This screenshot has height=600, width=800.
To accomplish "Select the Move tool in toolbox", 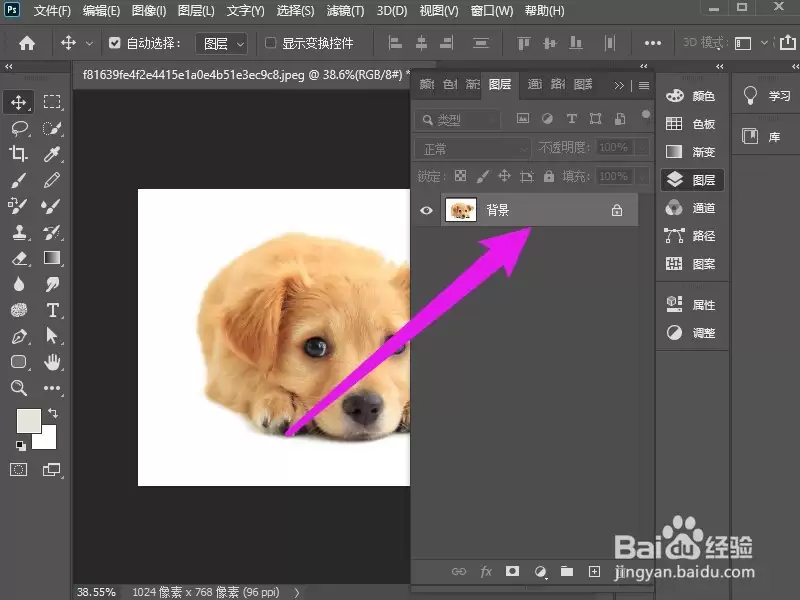I will point(19,102).
